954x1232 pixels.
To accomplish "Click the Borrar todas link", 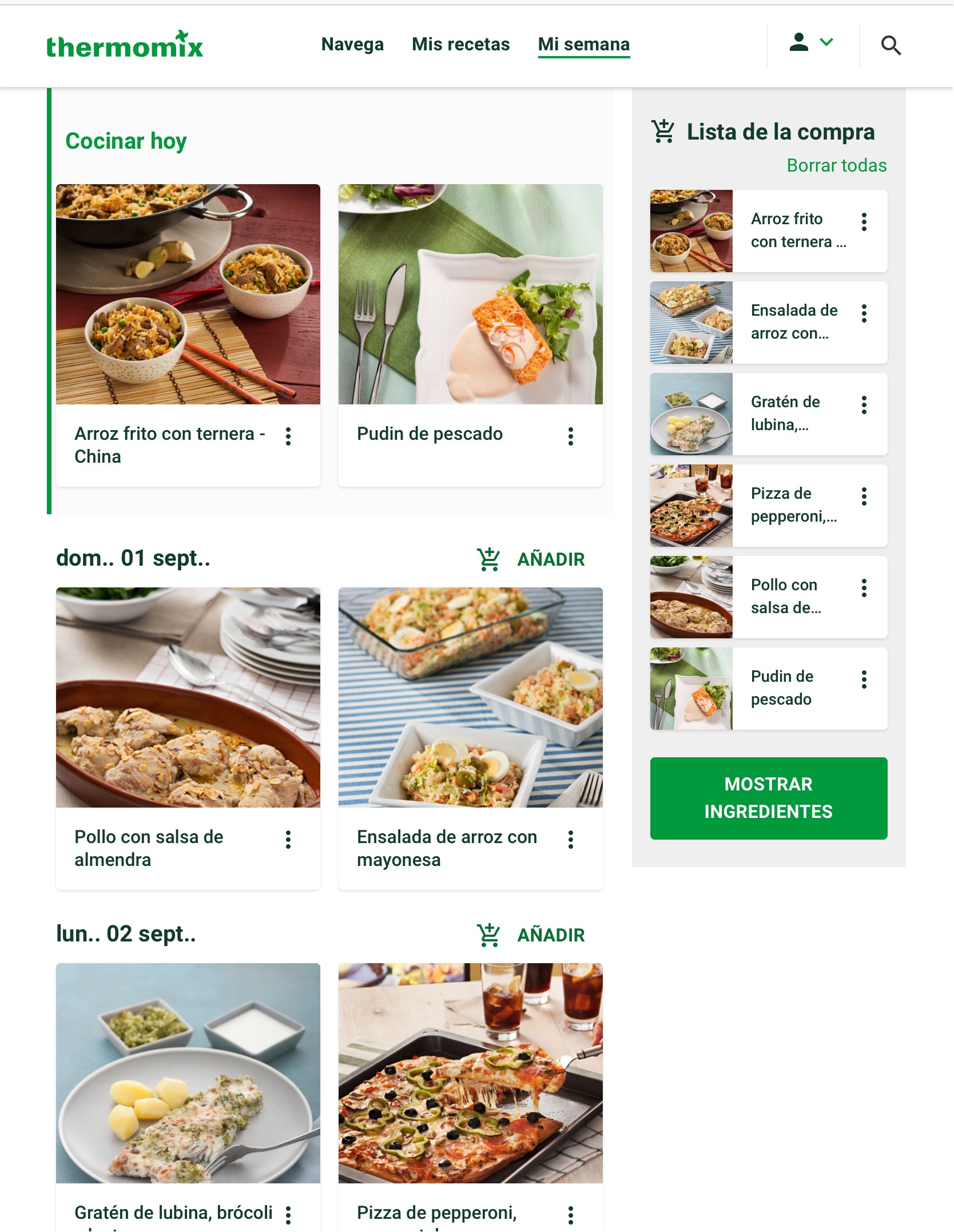I will point(836,165).
